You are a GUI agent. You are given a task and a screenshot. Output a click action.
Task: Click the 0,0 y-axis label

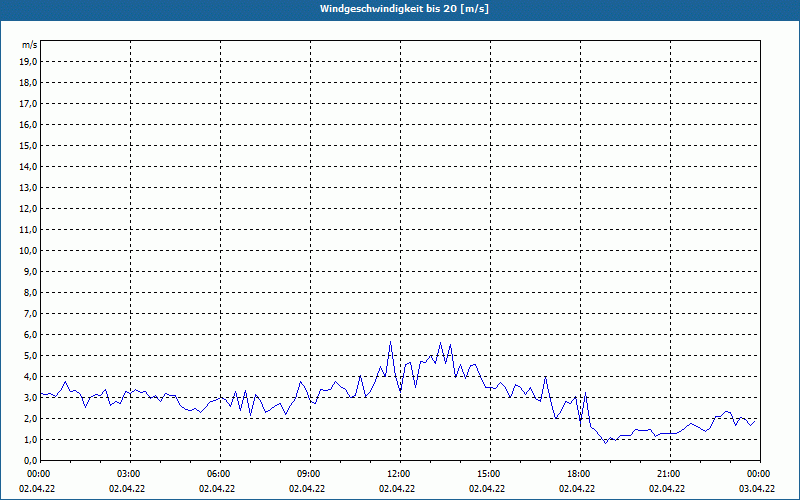point(30,461)
